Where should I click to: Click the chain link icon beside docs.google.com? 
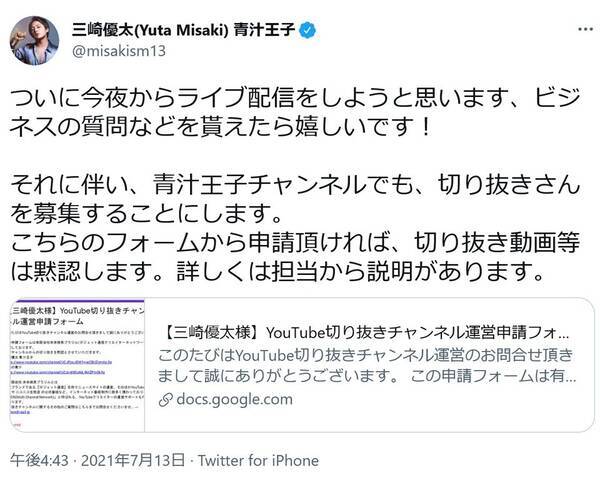pos(165,400)
